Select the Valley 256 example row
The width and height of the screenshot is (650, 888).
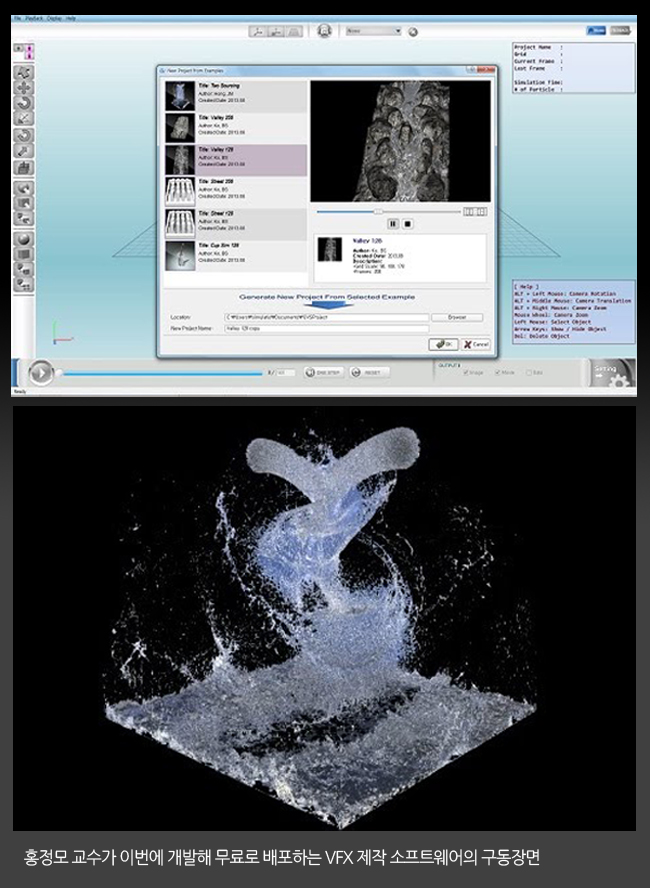pyautogui.click(x=236, y=128)
